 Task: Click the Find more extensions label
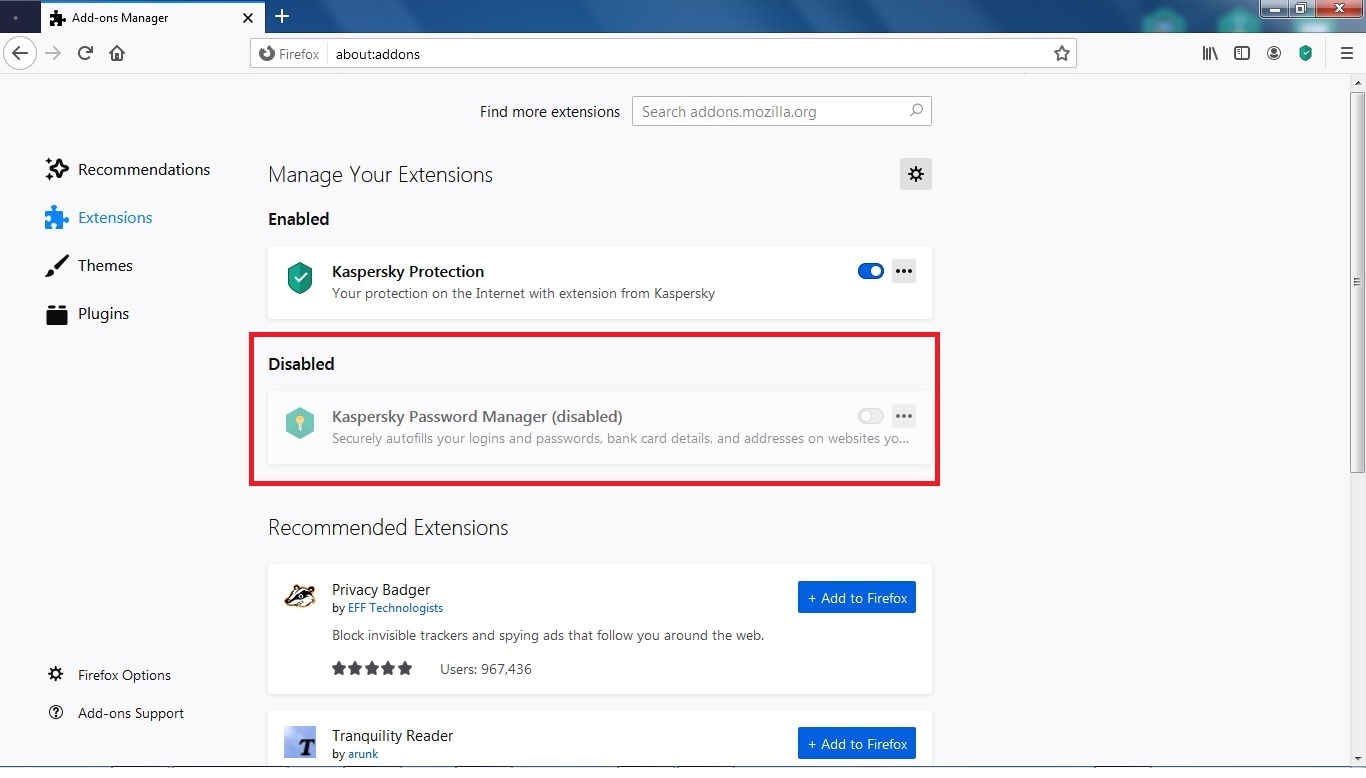[x=550, y=112]
